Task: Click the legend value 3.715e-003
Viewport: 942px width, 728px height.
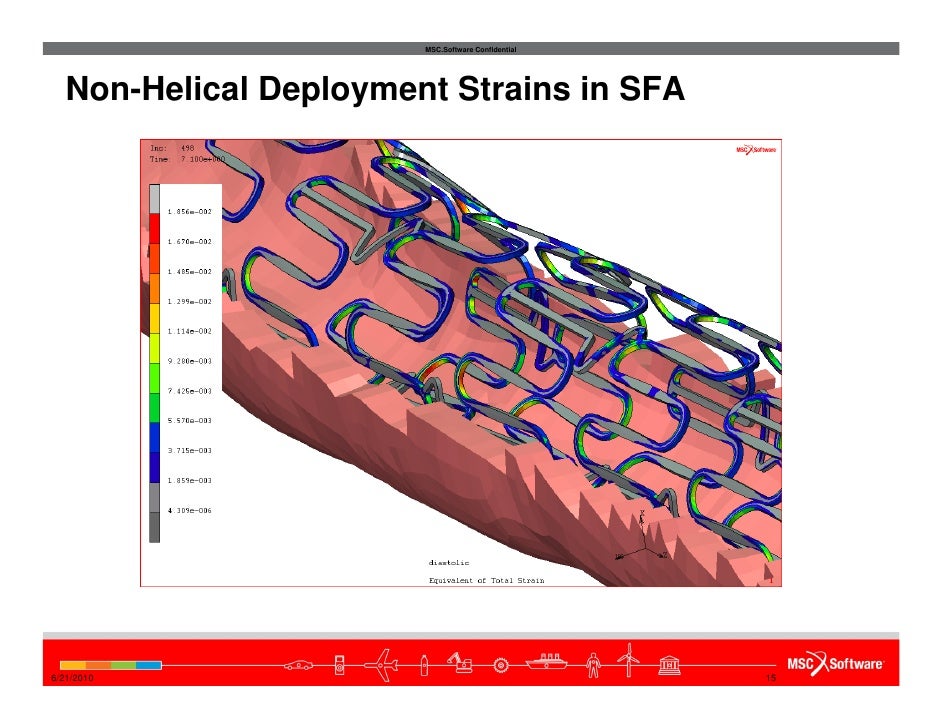Action: [190, 450]
